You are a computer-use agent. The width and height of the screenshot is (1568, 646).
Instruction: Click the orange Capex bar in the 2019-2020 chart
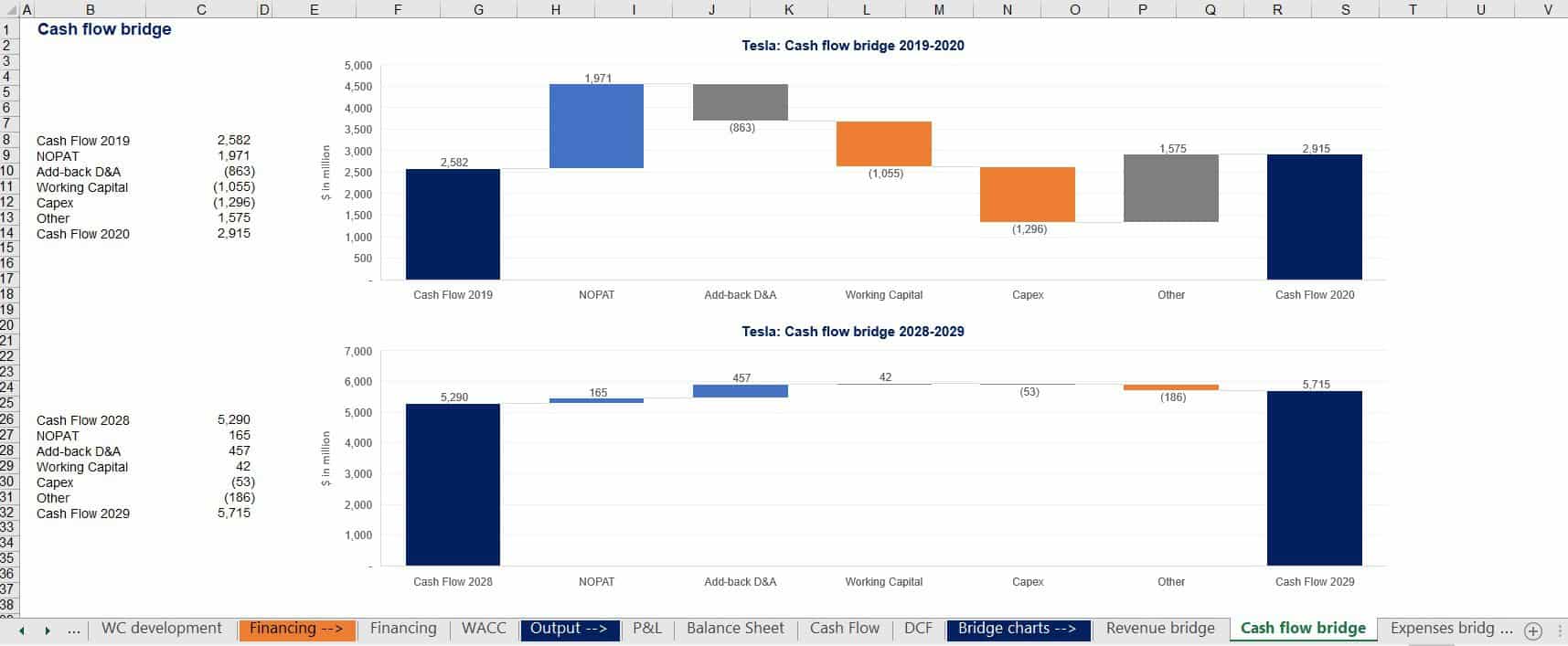point(1028,195)
